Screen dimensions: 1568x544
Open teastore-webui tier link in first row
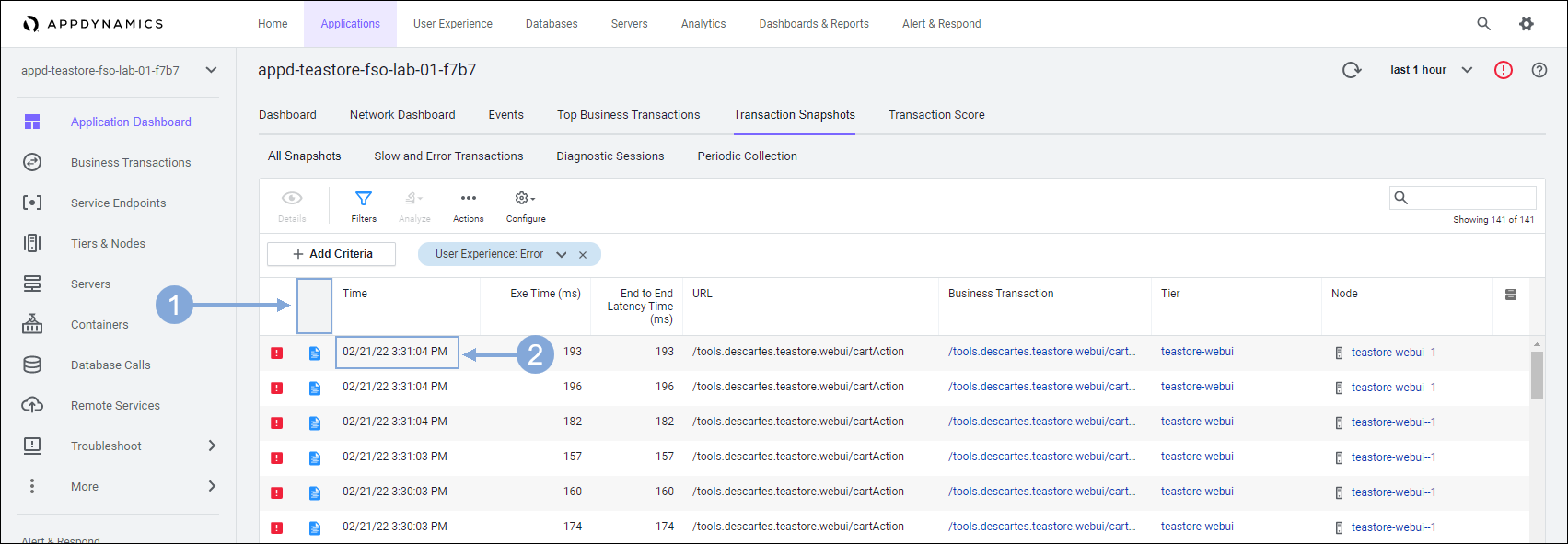(1196, 352)
